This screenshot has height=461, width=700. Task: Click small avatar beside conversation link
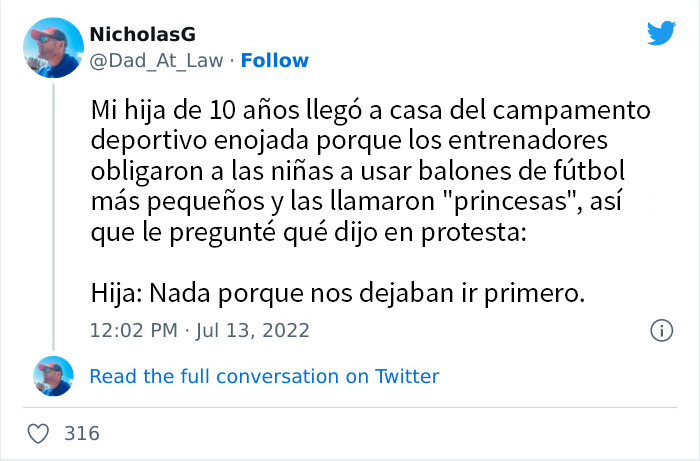point(51,377)
